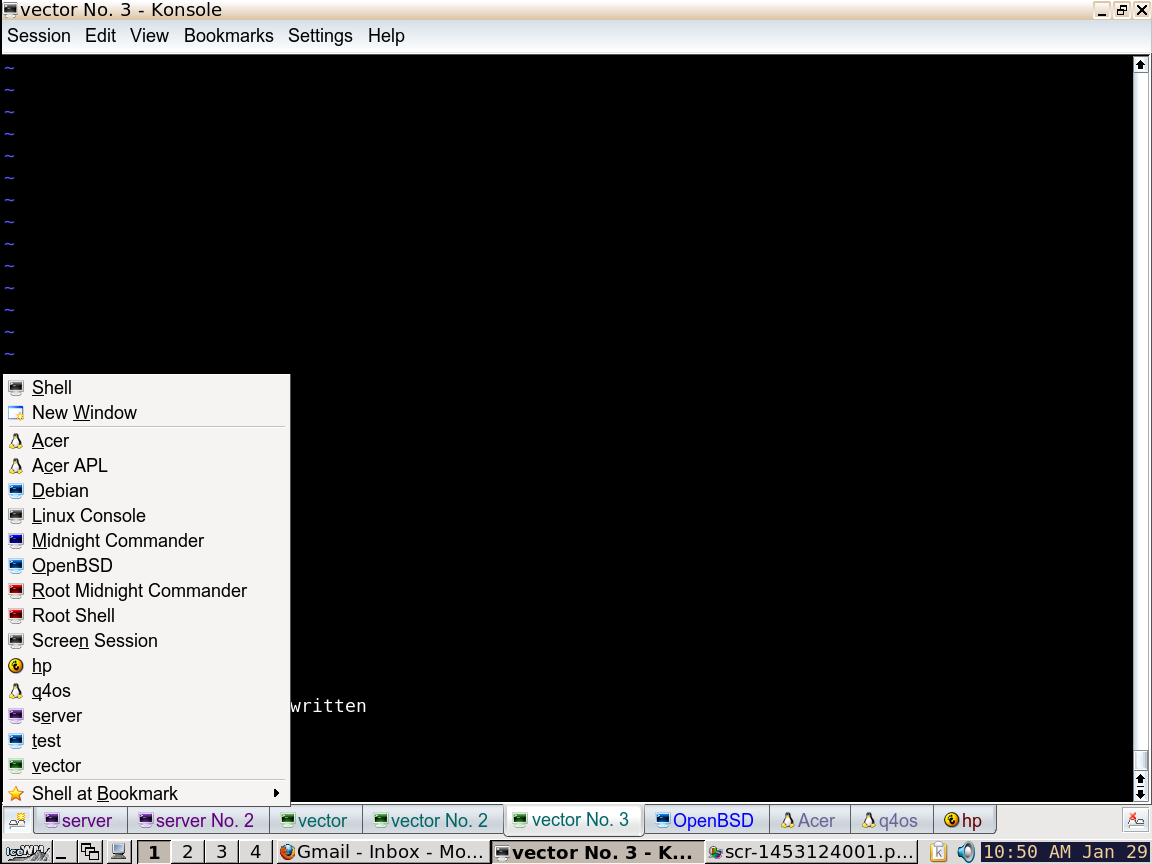Click the penguin icon beside q4os in menu
The height and width of the screenshot is (864, 1152).
click(x=16, y=691)
